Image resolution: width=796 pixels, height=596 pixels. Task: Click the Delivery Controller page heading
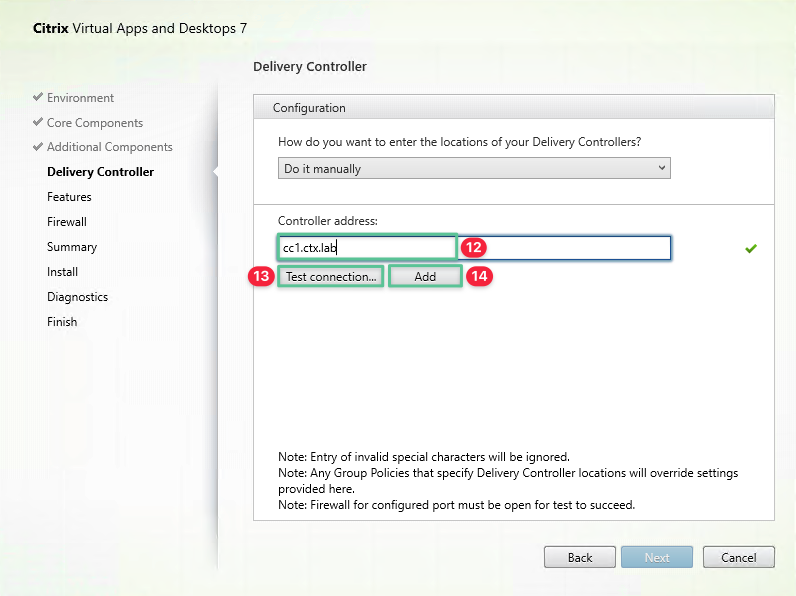tap(310, 67)
